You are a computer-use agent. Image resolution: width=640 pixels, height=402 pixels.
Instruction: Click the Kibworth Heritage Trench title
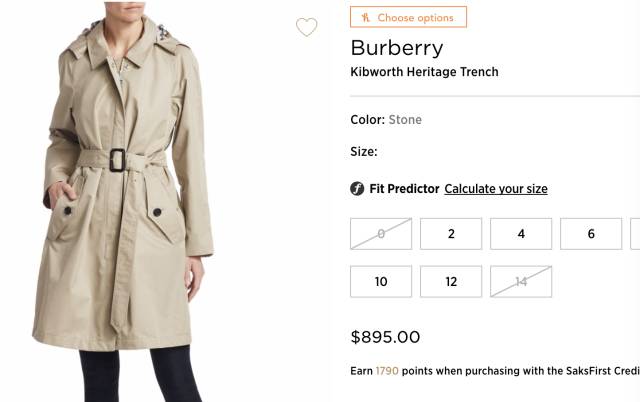pyautogui.click(x=424, y=72)
